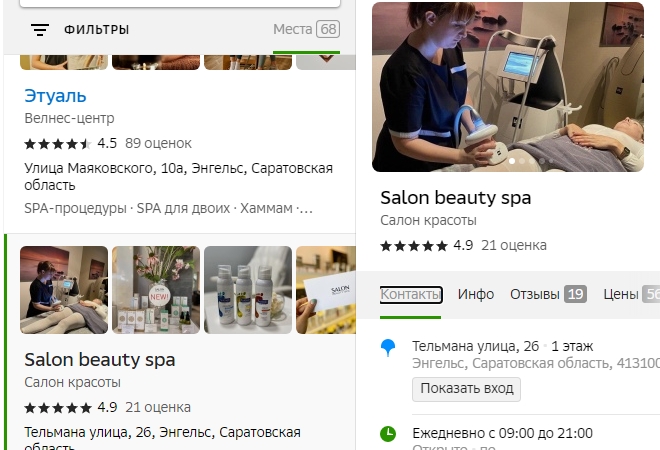Switch to the Инфо tab
This screenshot has width=660, height=450.
coord(476,294)
